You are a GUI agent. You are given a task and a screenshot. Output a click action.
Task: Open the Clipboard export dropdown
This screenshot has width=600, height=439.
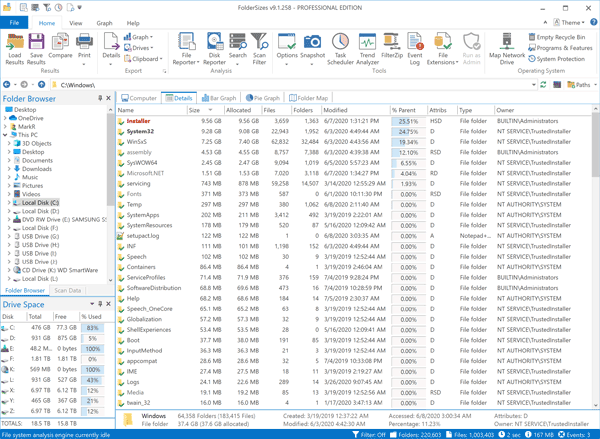pyautogui.click(x=143, y=59)
